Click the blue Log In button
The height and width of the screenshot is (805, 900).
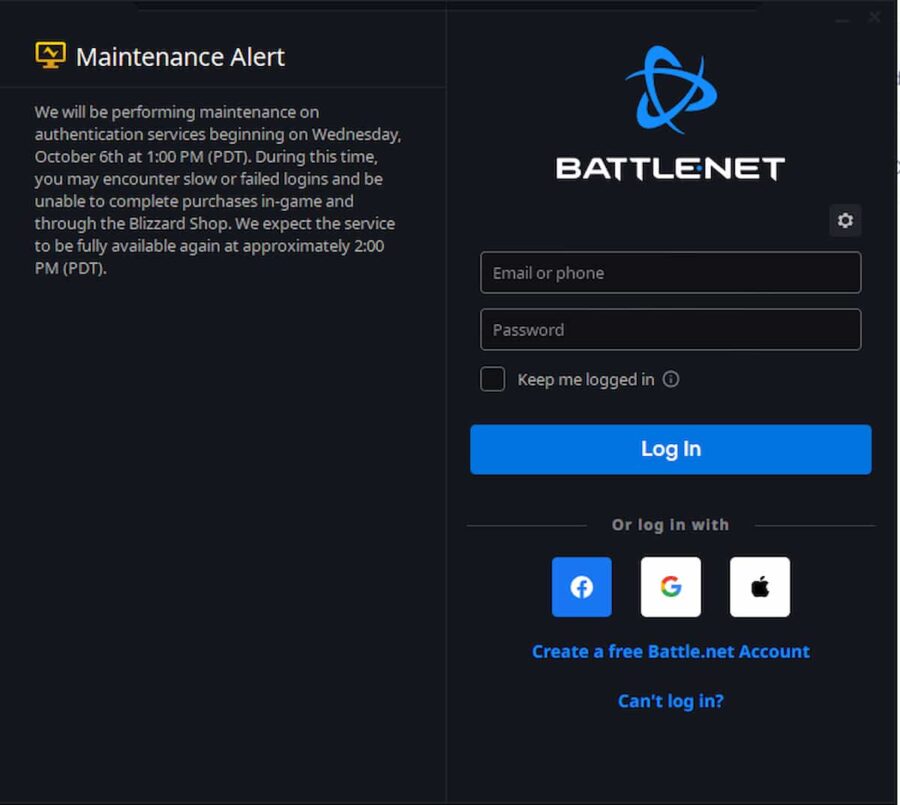point(670,449)
